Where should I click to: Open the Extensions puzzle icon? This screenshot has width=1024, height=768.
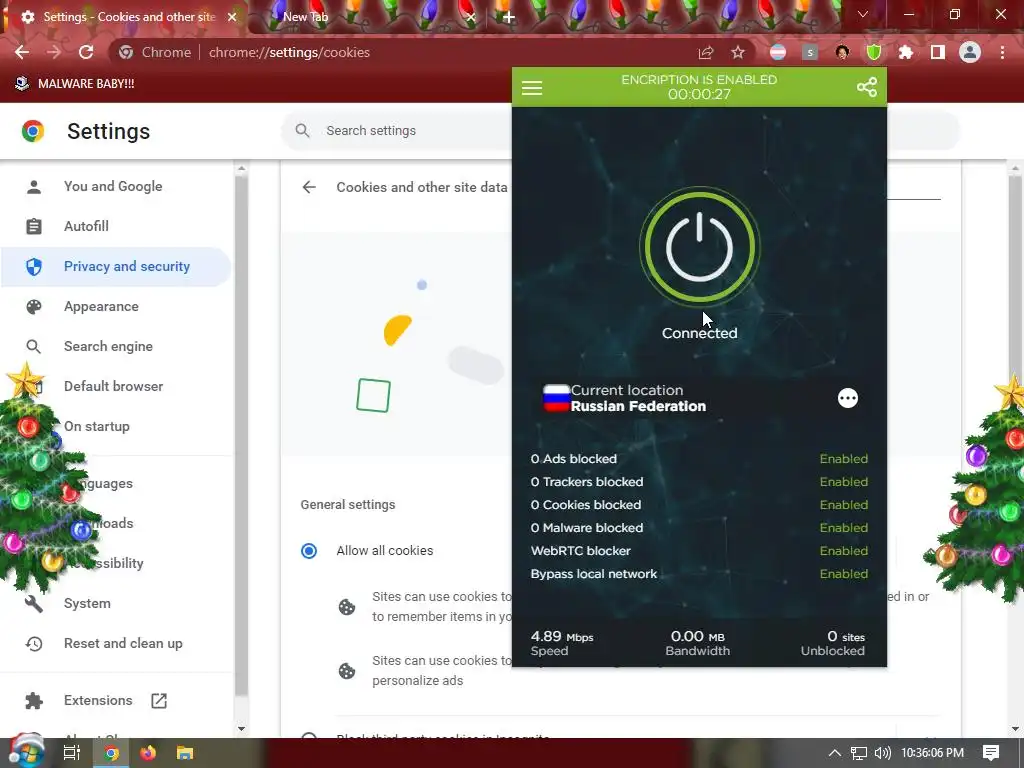(906, 52)
